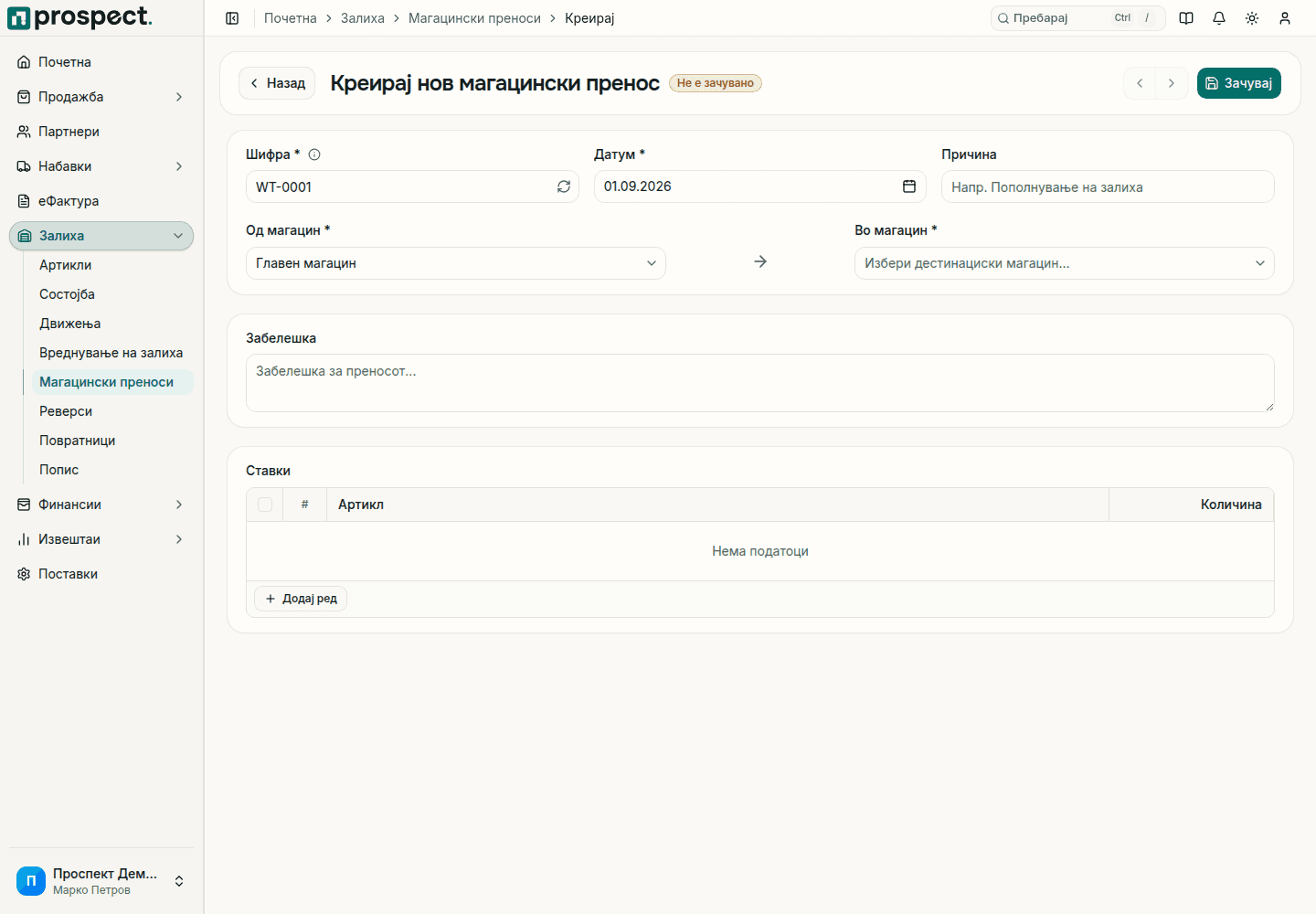
Task: Expand the Финансии sidebar section
Action: pyautogui.click(x=101, y=505)
